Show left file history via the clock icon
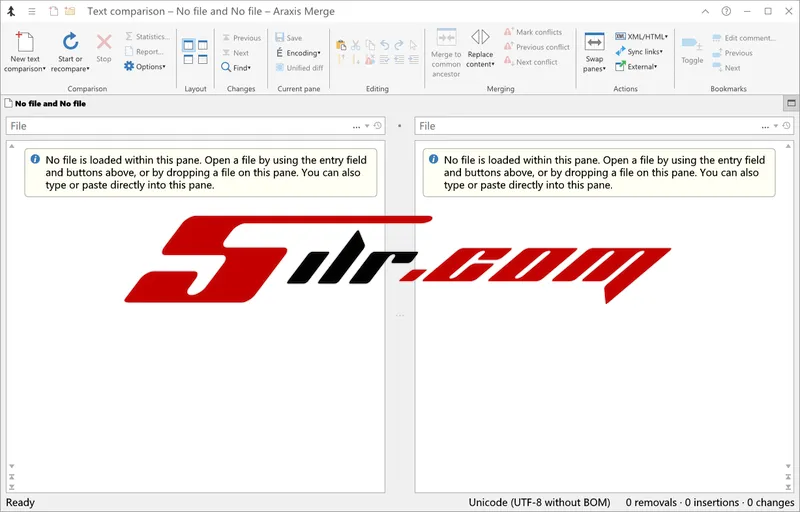 (378, 125)
